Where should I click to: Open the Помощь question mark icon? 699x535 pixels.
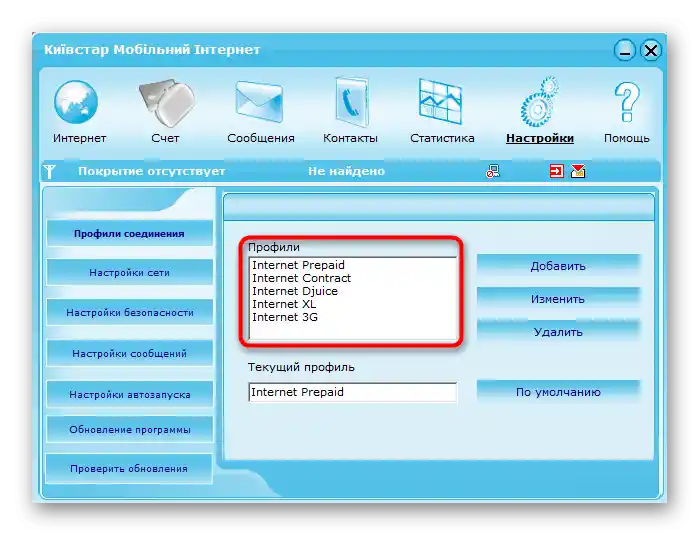pyautogui.click(x=626, y=103)
